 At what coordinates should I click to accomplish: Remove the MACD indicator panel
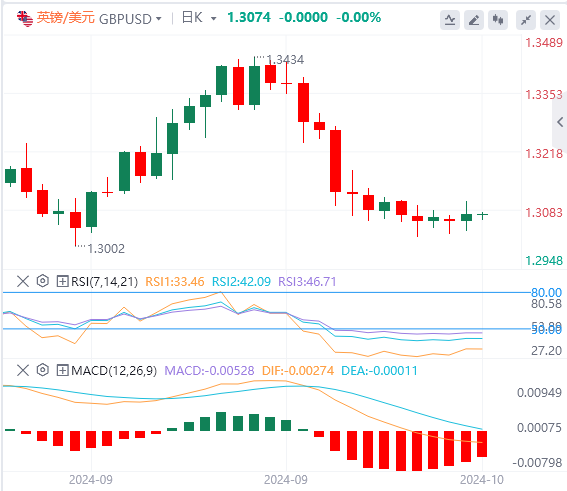23,370
